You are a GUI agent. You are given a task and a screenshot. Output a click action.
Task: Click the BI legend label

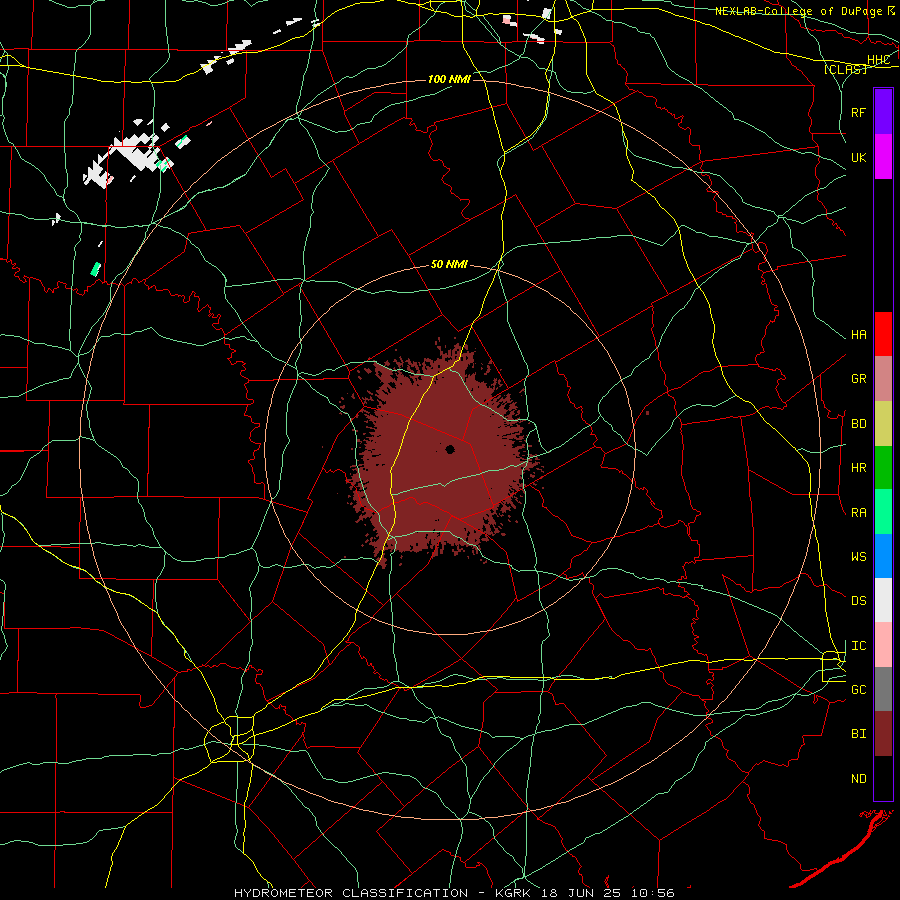tap(859, 734)
